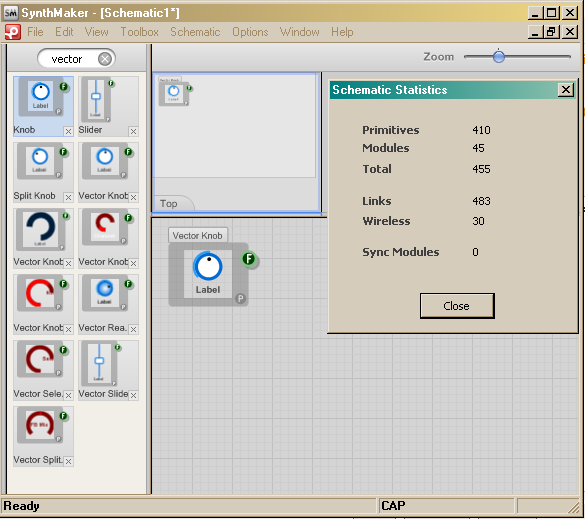The height and width of the screenshot is (519, 585).
Task: Open the Help menu
Action: [x=342, y=32]
